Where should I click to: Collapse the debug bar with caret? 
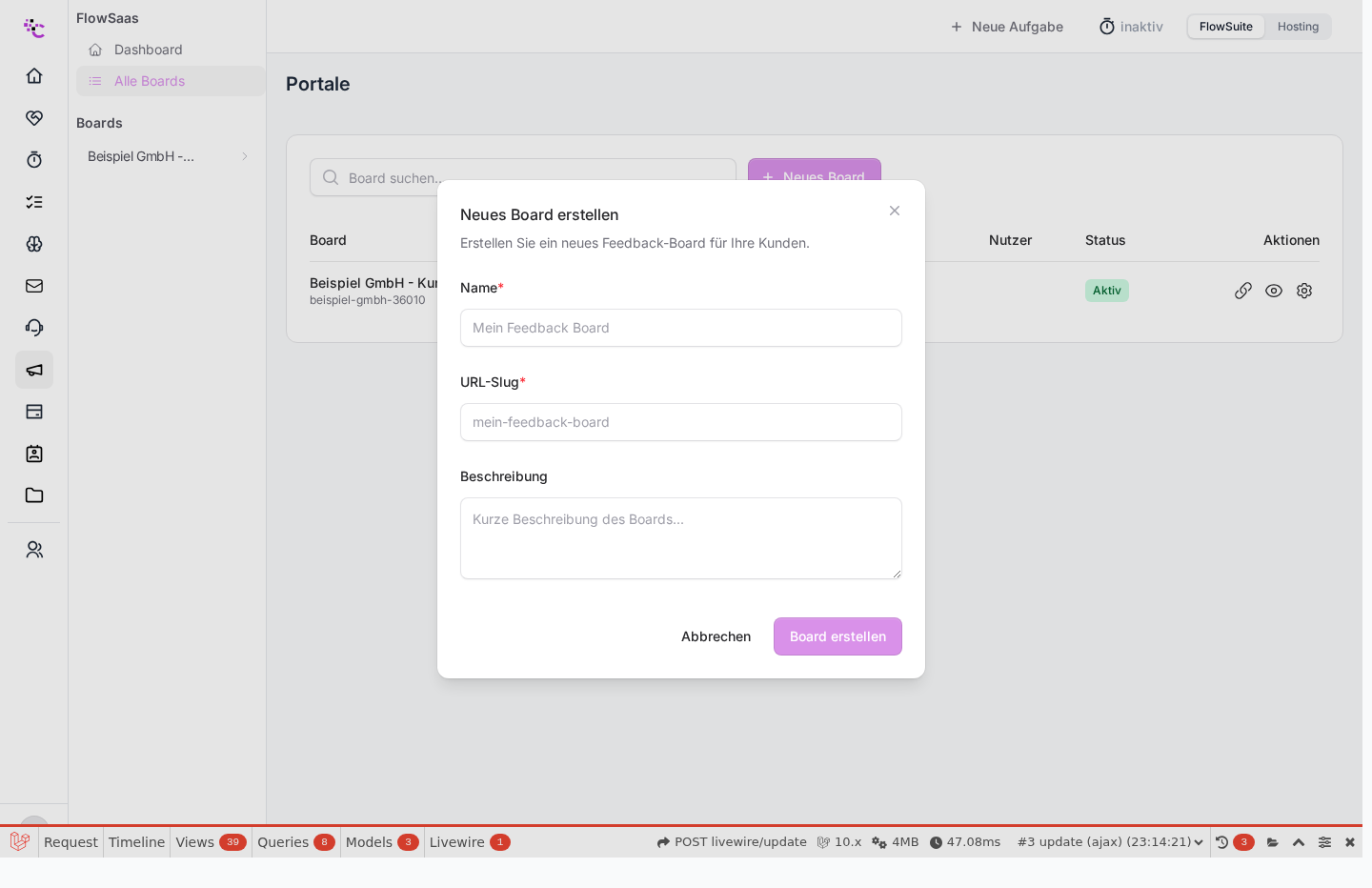[1299, 842]
